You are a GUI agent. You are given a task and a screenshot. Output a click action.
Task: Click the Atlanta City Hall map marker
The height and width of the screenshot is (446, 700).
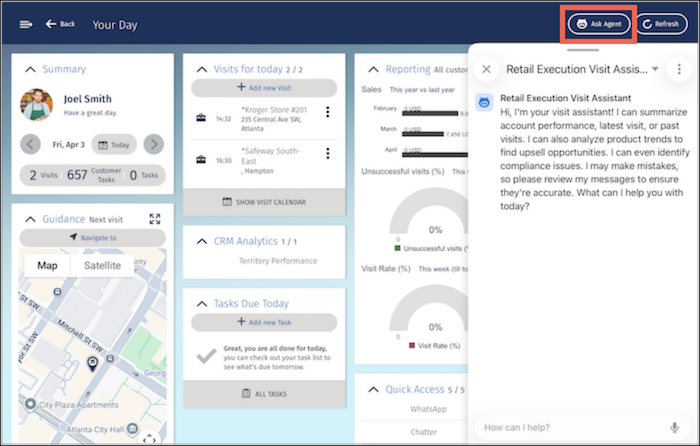click(132, 429)
